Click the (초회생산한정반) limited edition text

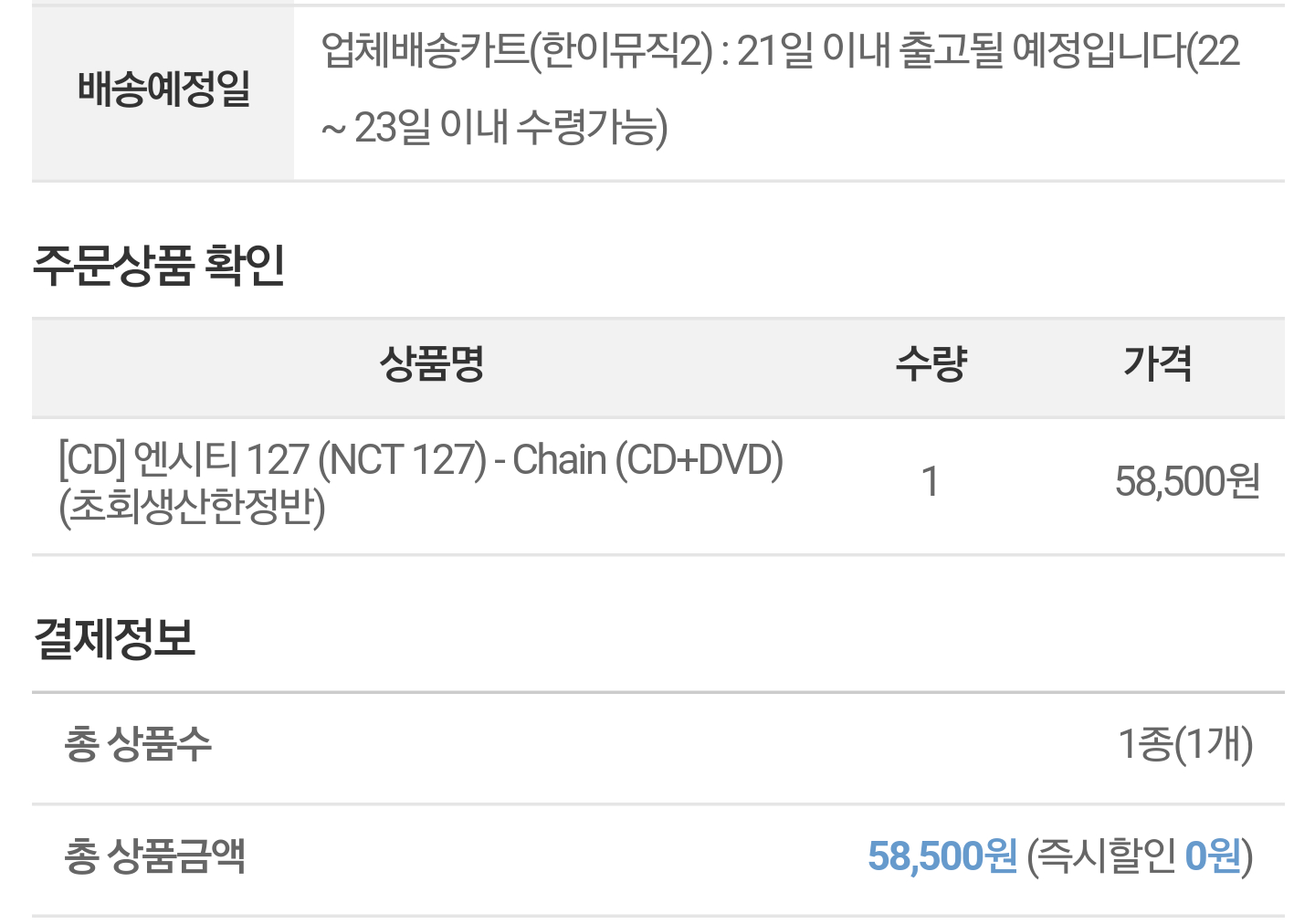coord(192,508)
